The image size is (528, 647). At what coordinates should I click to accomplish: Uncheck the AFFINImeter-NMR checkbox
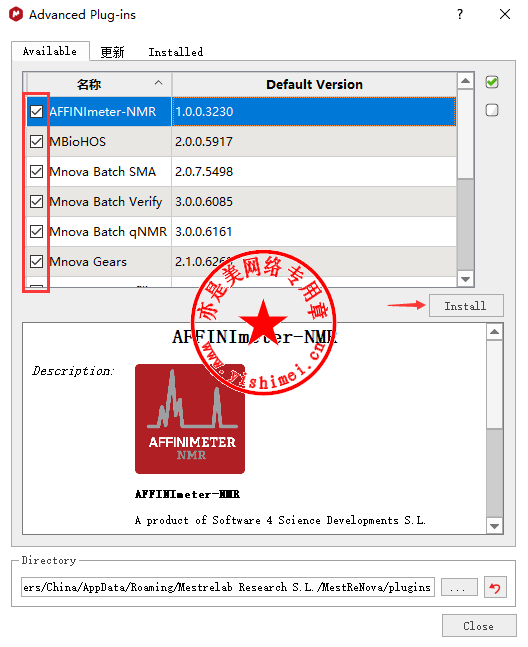(36, 111)
